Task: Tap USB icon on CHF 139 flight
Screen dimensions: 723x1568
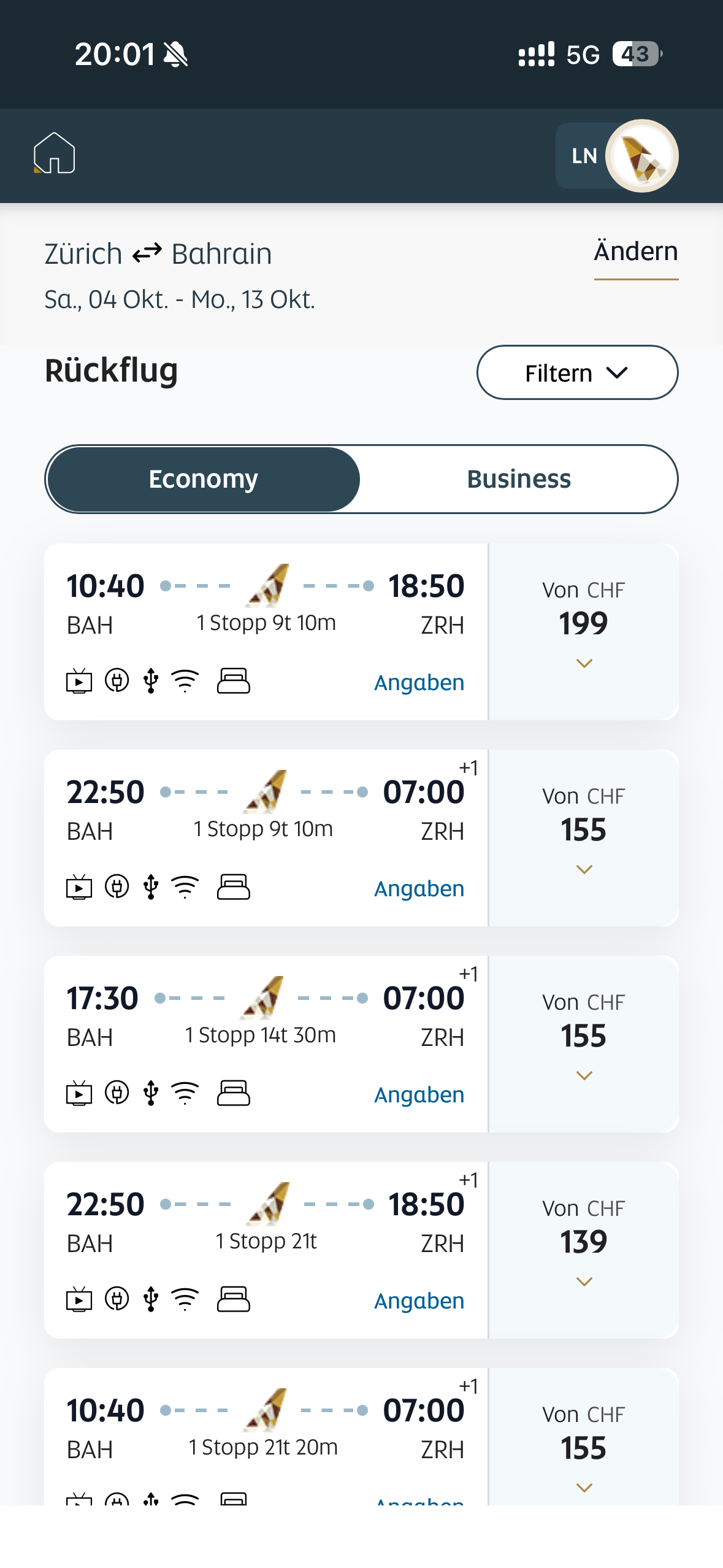Action: [x=150, y=1299]
